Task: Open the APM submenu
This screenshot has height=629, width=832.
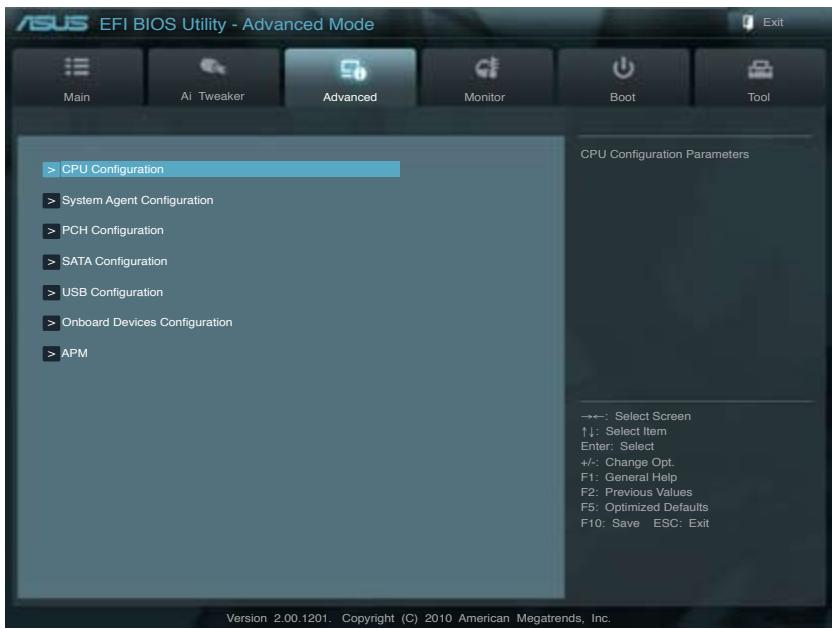Action: click(x=74, y=353)
